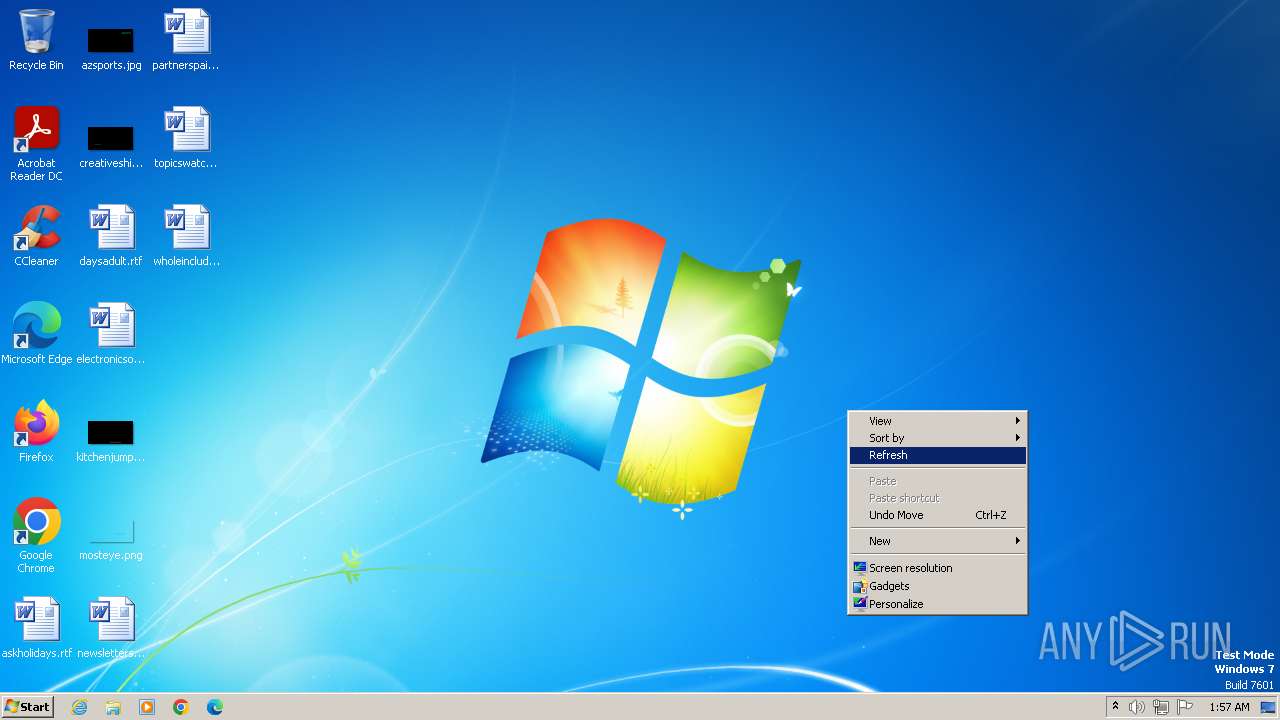Open Windows Media Player on taskbar
This screenshot has width=1280, height=720.
[147, 707]
